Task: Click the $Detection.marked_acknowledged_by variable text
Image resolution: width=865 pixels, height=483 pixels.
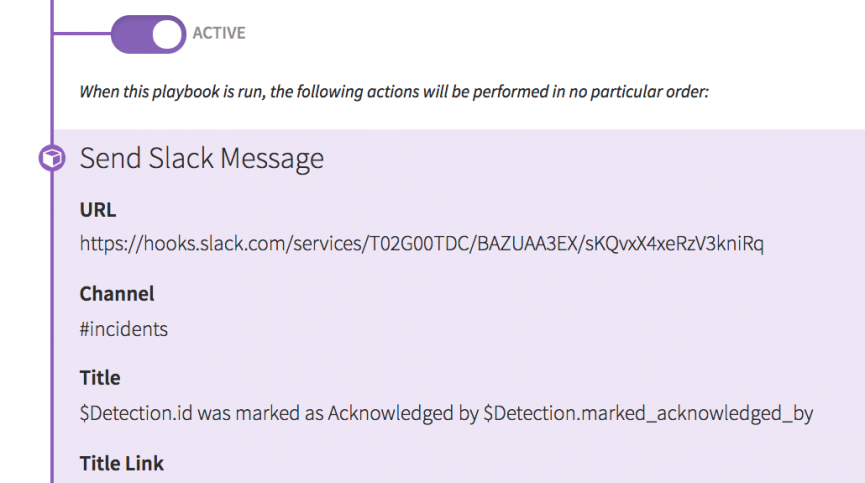Action: click(648, 412)
